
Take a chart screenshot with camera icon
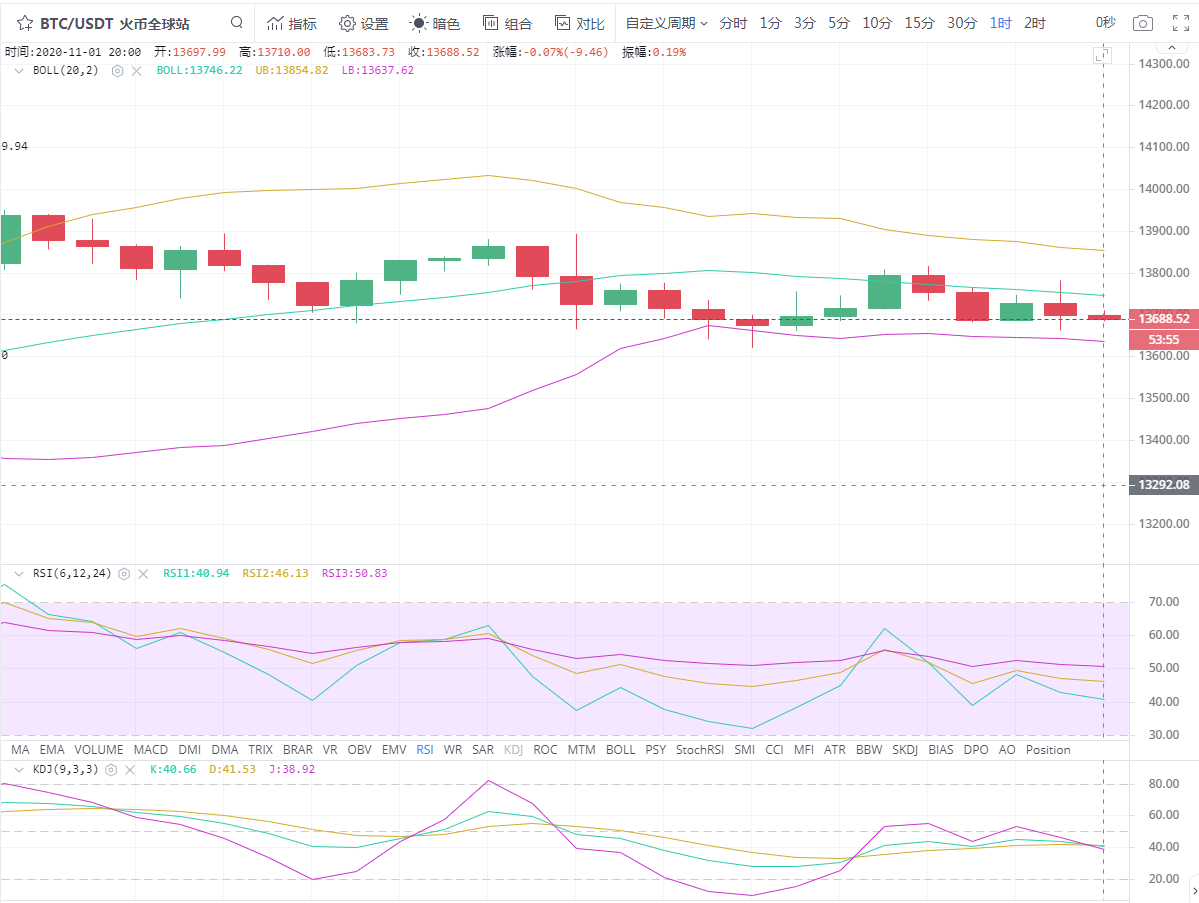pos(1142,23)
